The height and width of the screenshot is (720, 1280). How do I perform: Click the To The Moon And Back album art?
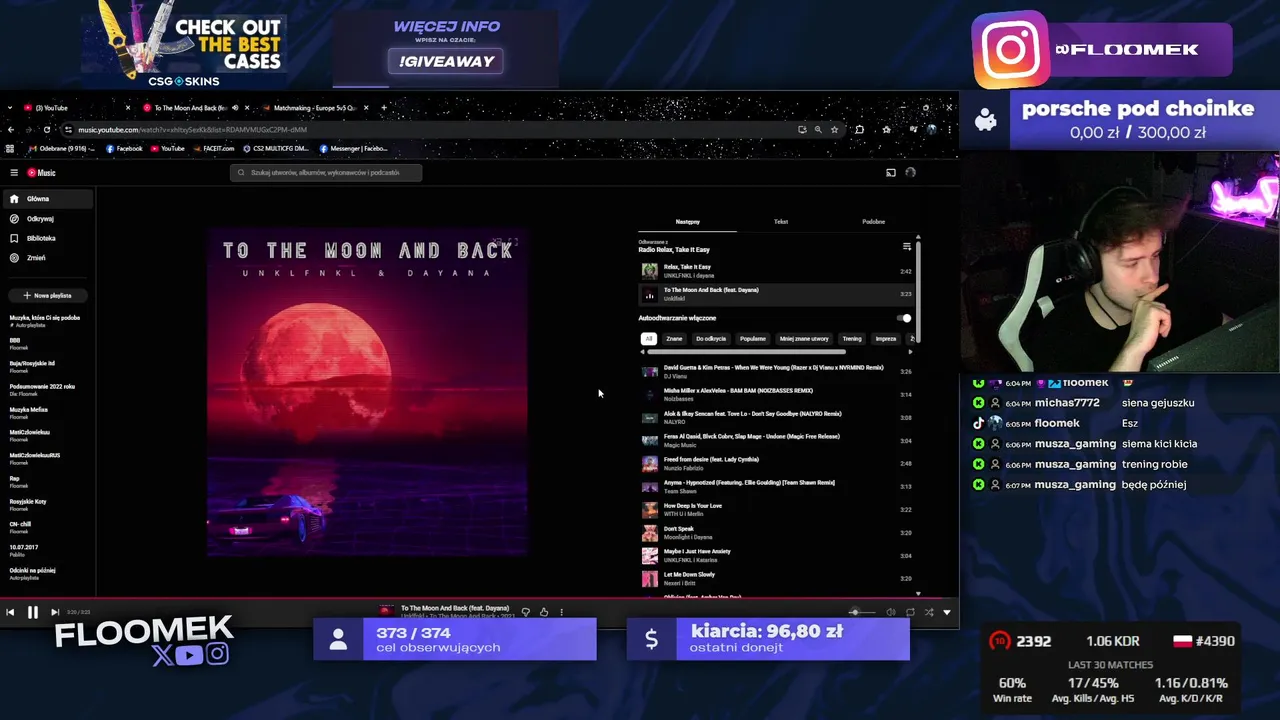(368, 392)
